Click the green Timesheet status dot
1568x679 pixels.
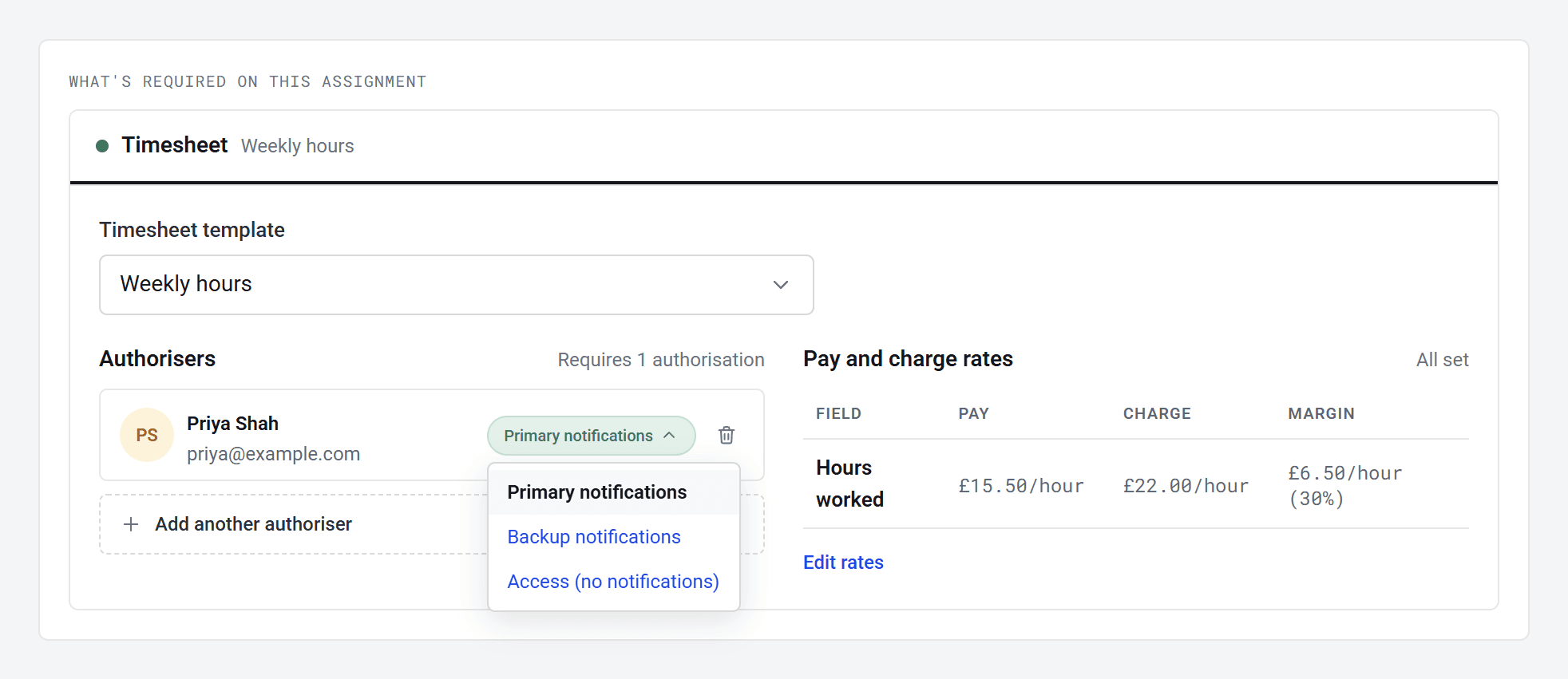coord(102,145)
